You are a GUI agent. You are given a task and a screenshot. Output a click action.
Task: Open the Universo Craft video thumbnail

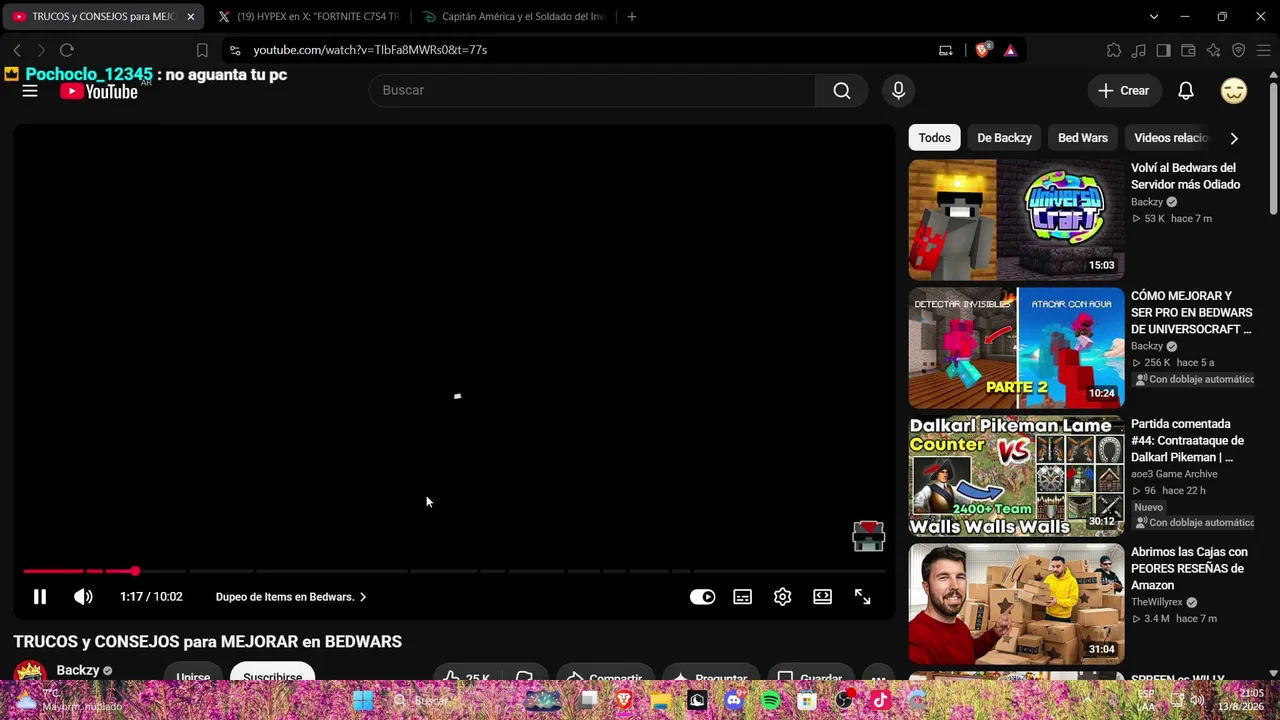(x=1016, y=220)
